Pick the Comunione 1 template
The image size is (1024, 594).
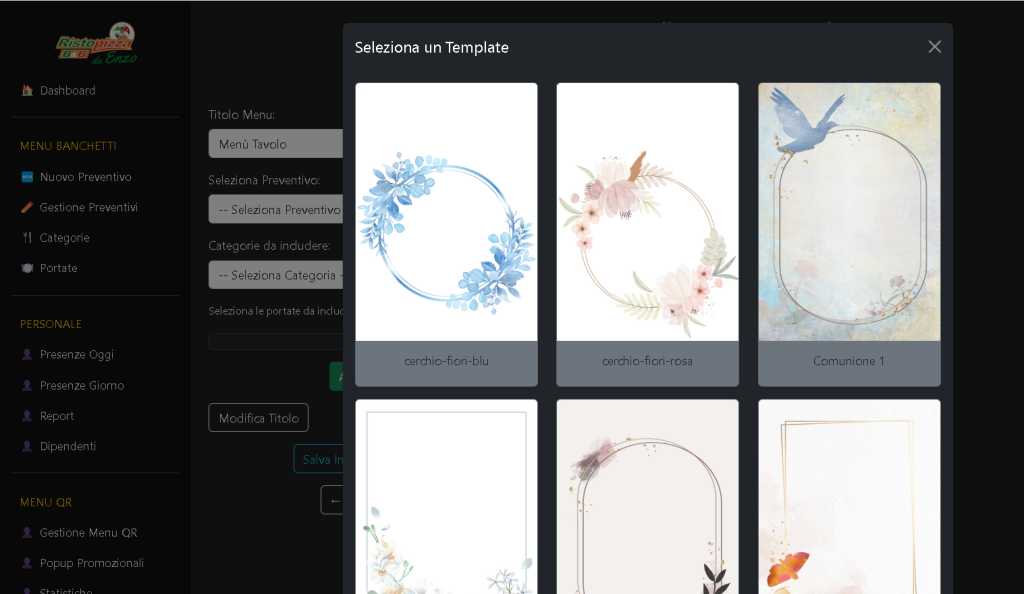click(849, 234)
